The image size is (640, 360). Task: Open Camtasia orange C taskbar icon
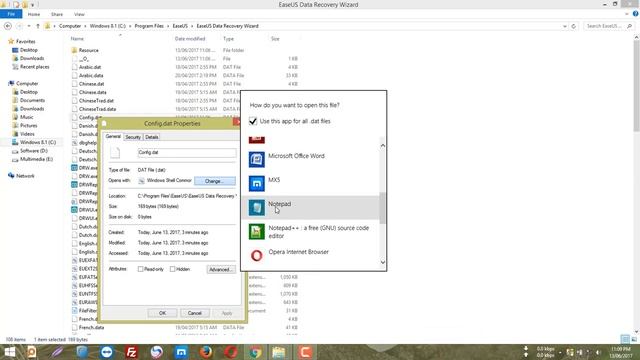(x=305, y=352)
